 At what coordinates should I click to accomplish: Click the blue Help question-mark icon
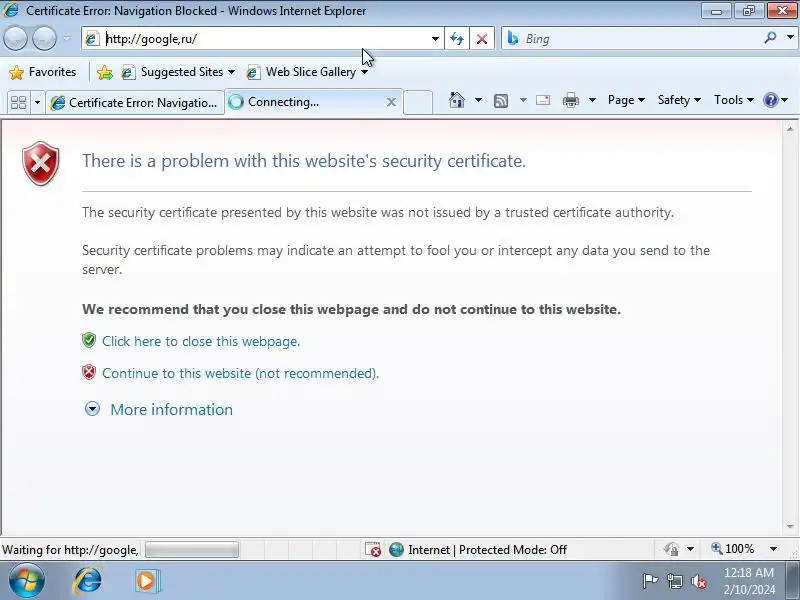click(770, 100)
